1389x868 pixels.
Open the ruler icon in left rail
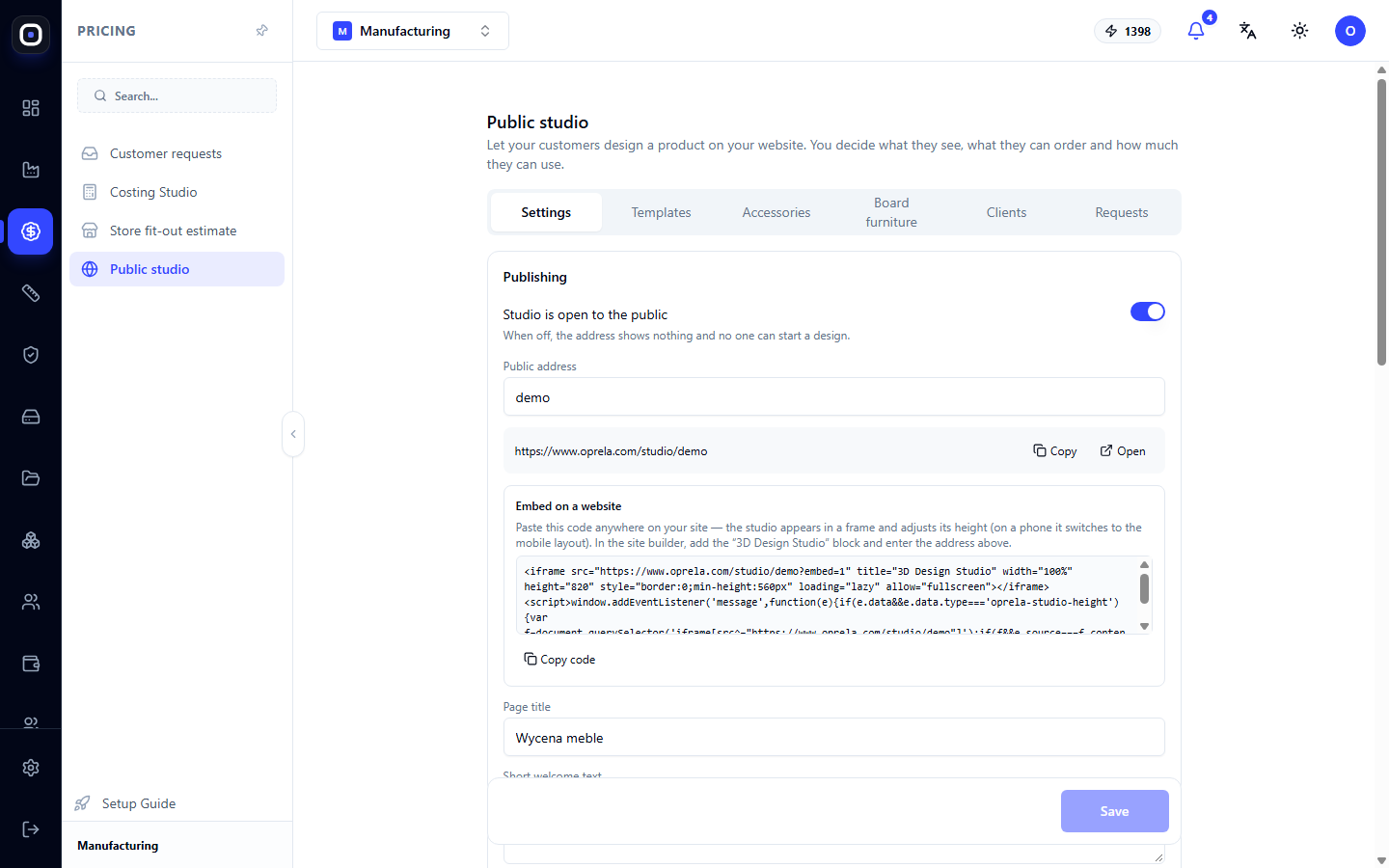[x=31, y=293]
